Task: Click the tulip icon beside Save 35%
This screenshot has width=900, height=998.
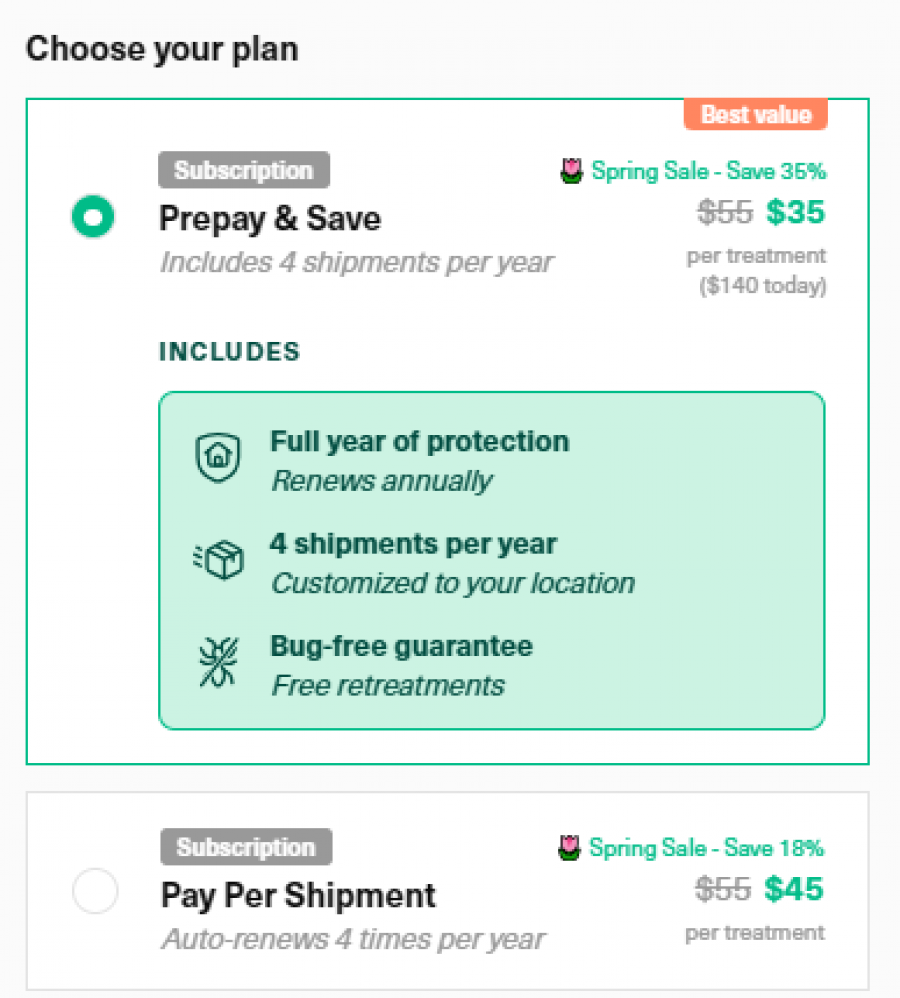Action: click(x=571, y=172)
